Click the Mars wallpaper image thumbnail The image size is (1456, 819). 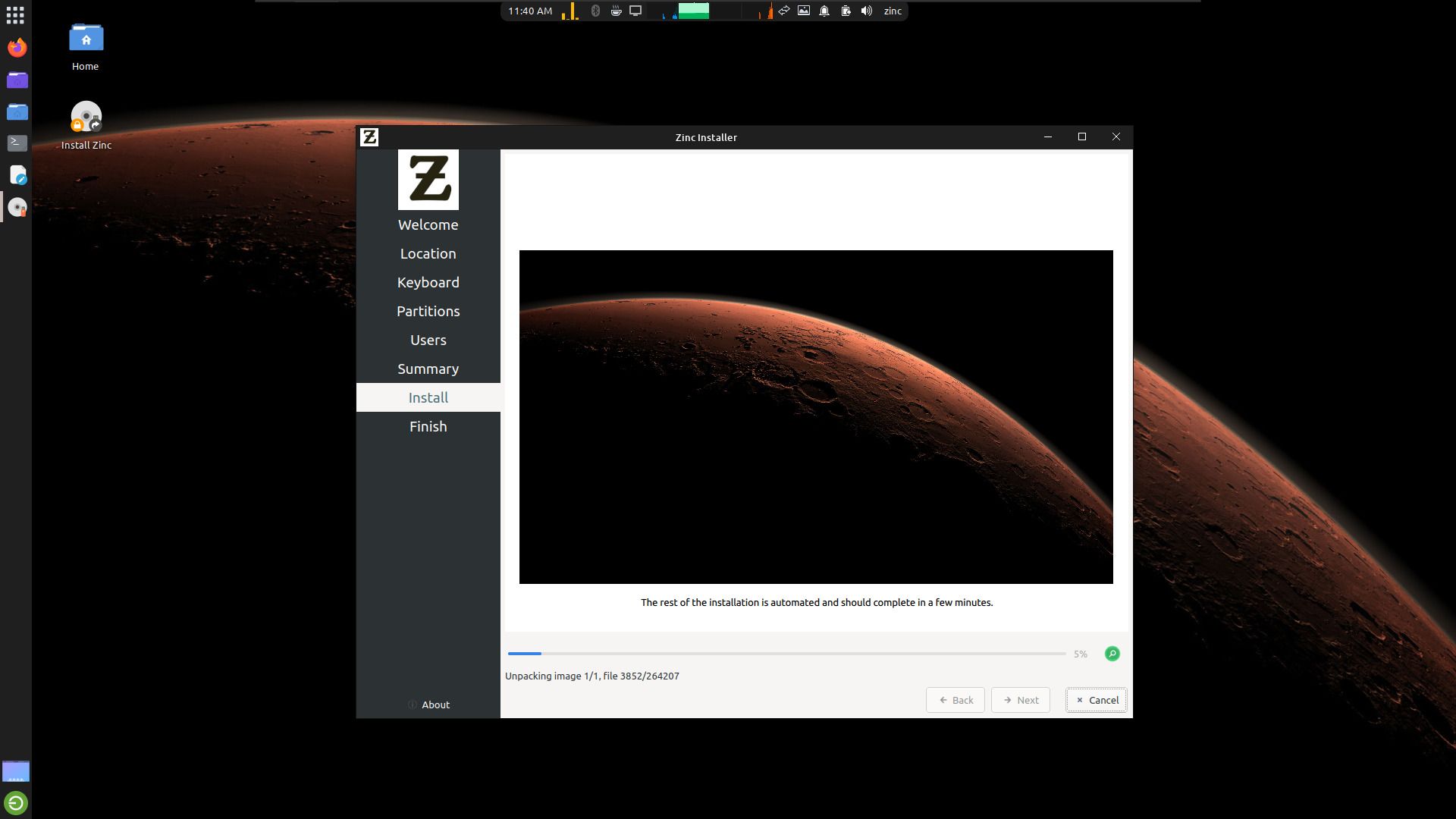click(815, 416)
